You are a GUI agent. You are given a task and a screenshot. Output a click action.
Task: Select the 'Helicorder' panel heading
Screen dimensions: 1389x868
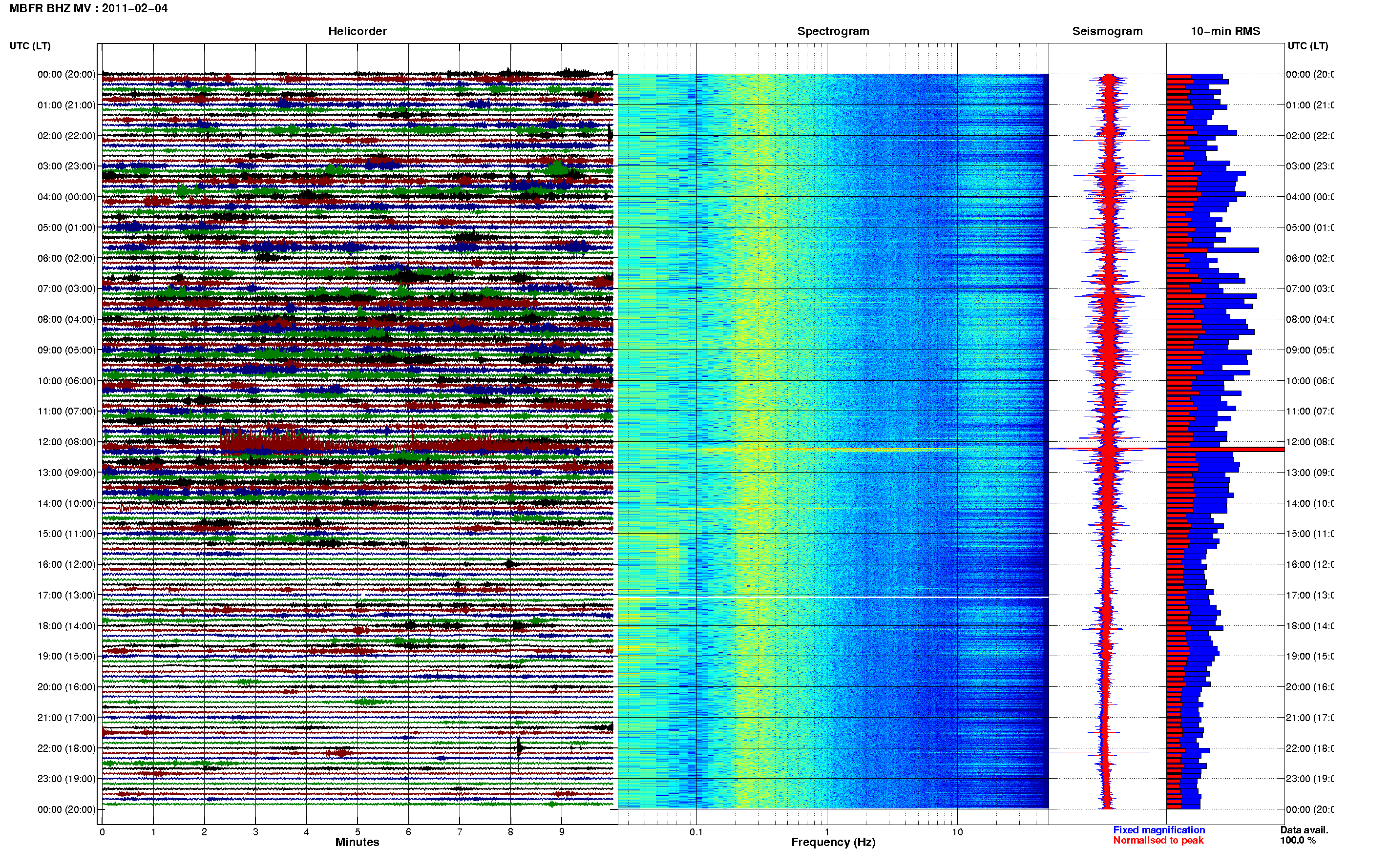click(x=357, y=32)
